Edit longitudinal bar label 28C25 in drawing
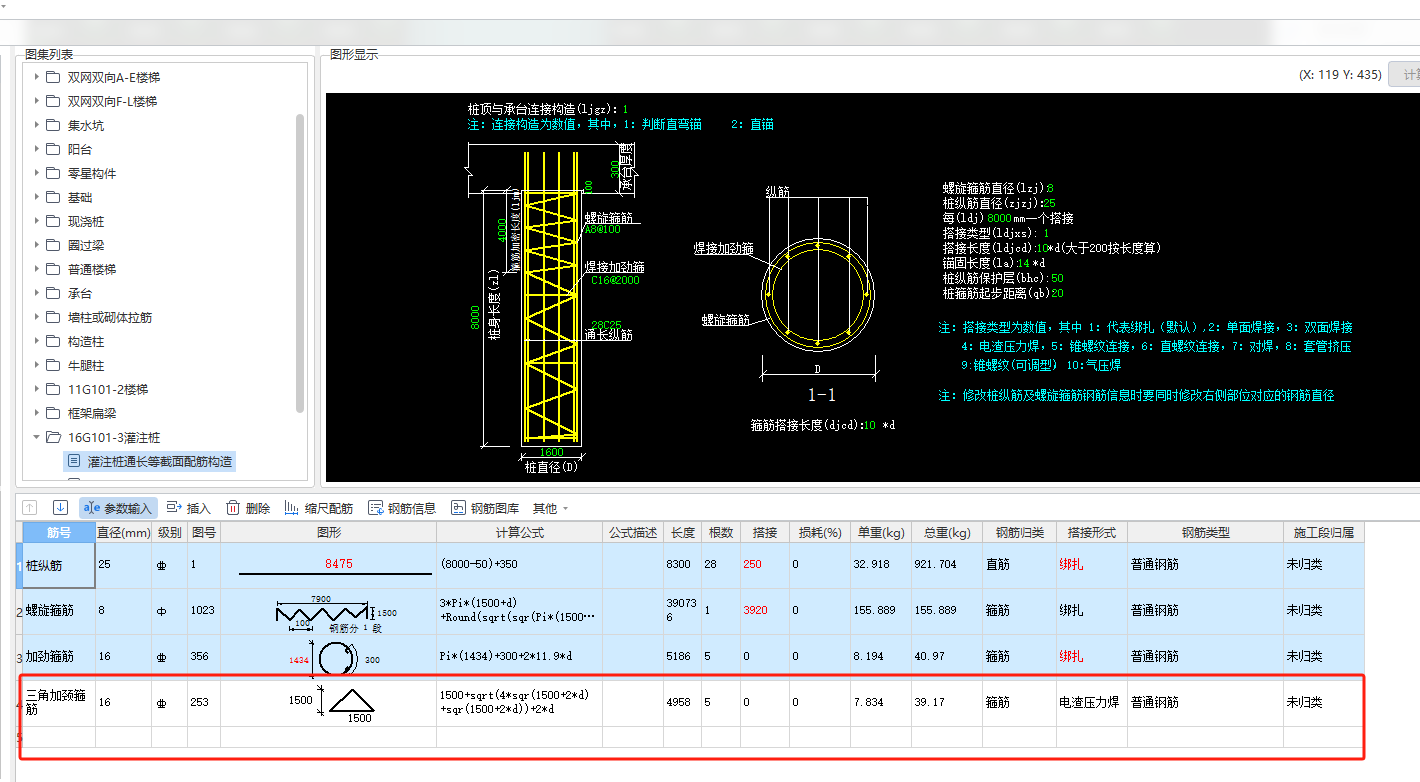 point(605,324)
